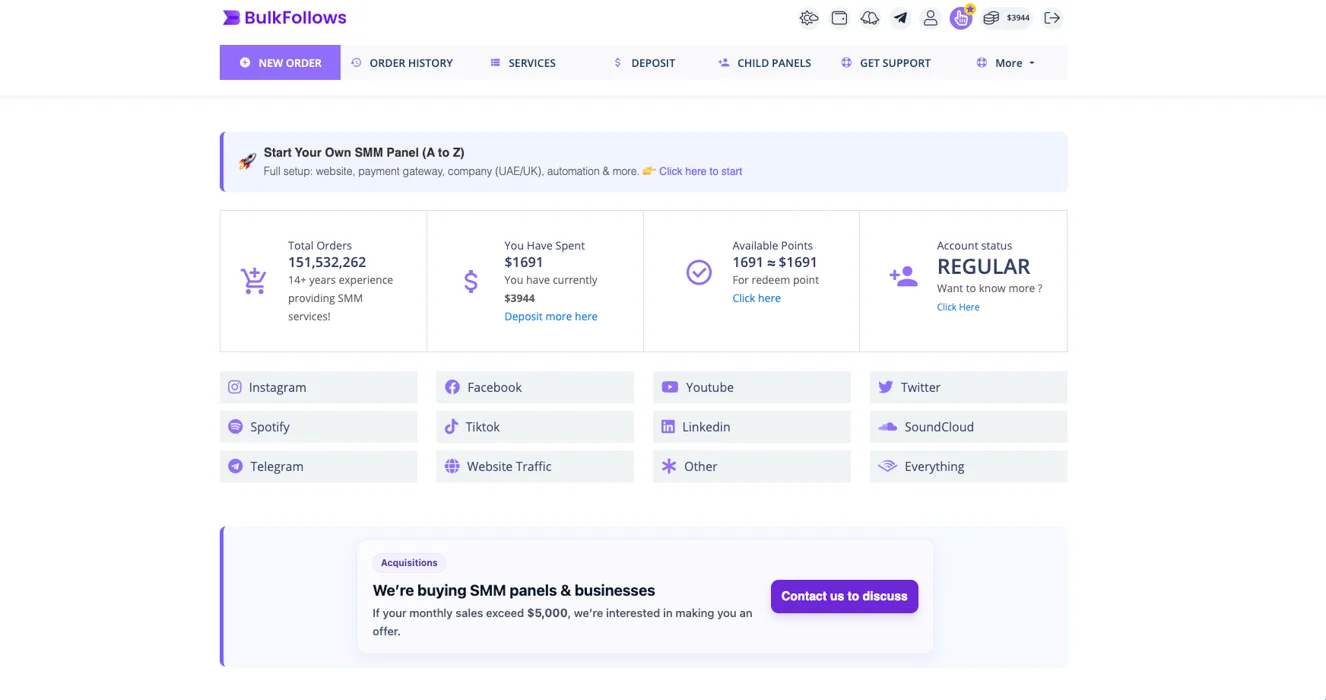Open CHILD PANELS menu item

[765, 63]
